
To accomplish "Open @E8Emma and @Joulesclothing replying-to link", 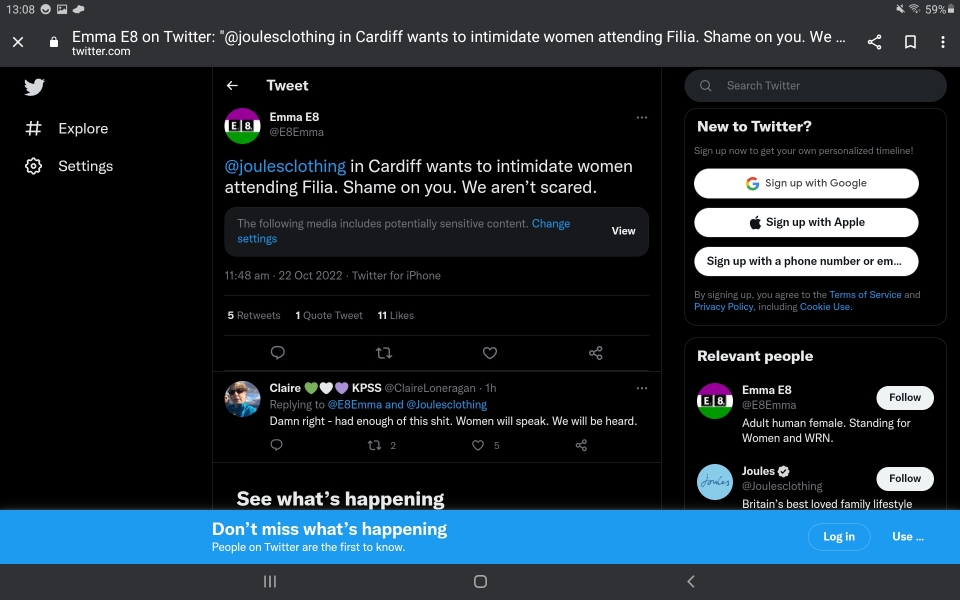I will pos(407,405).
